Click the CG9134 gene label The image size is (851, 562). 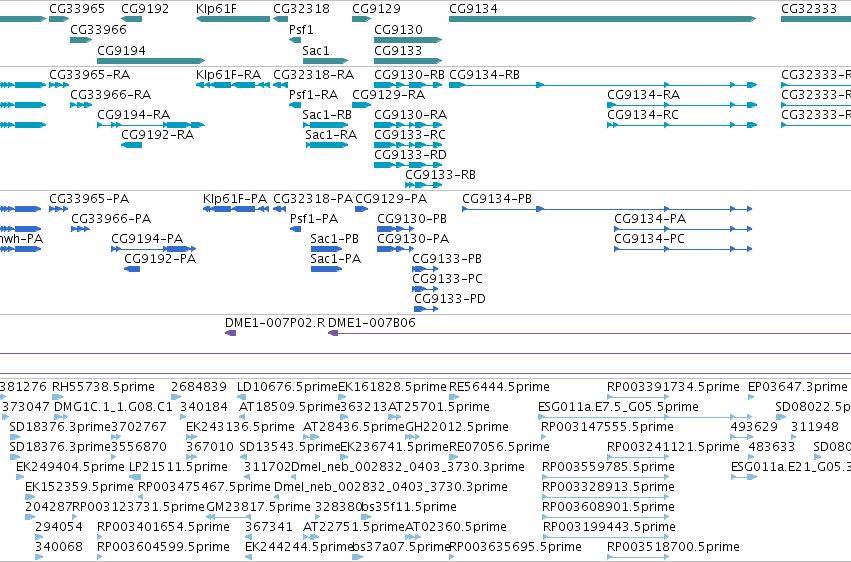pyautogui.click(x=473, y=9)
